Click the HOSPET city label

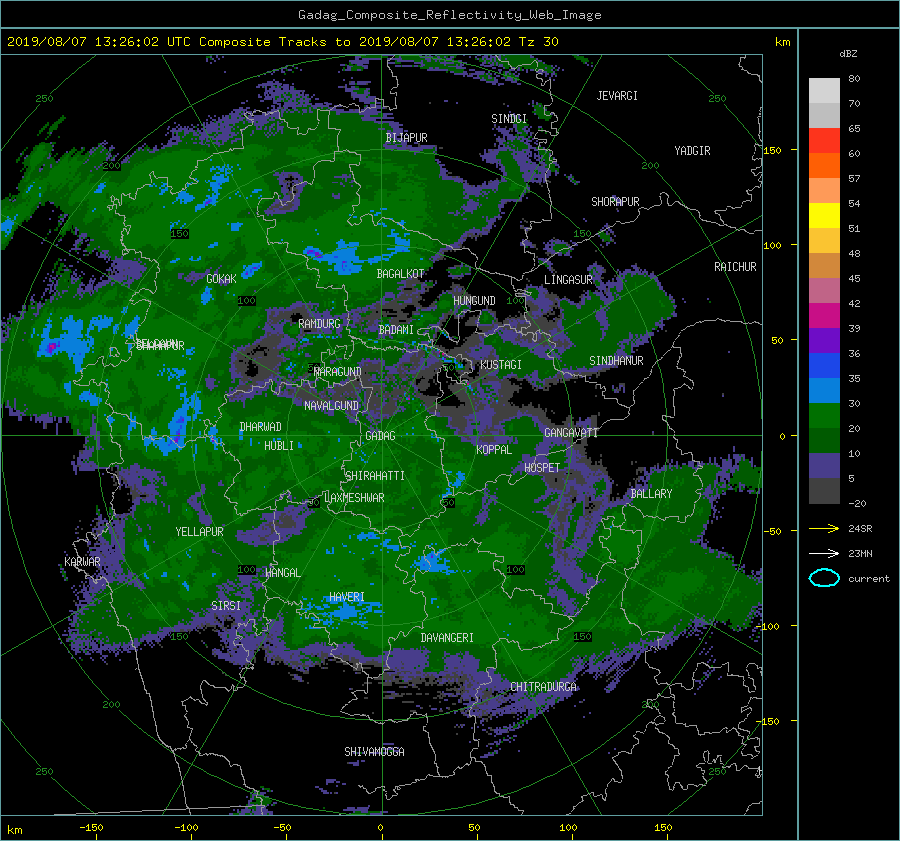click(x=542, y=468)
